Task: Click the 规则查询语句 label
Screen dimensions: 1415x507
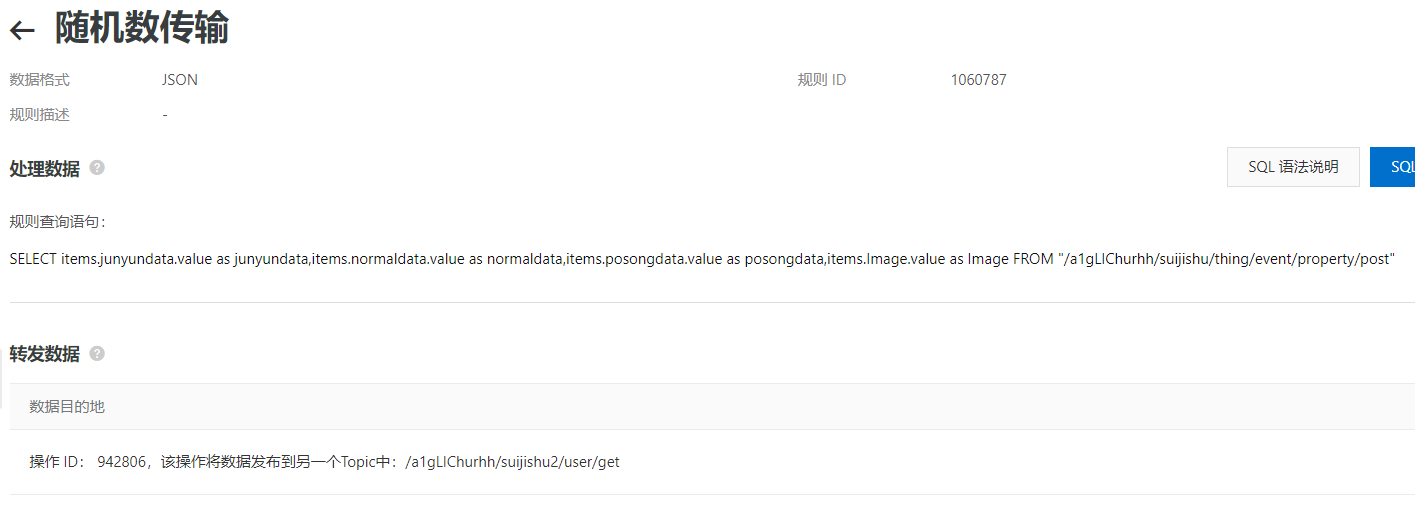Action: [x=57, y=221]
